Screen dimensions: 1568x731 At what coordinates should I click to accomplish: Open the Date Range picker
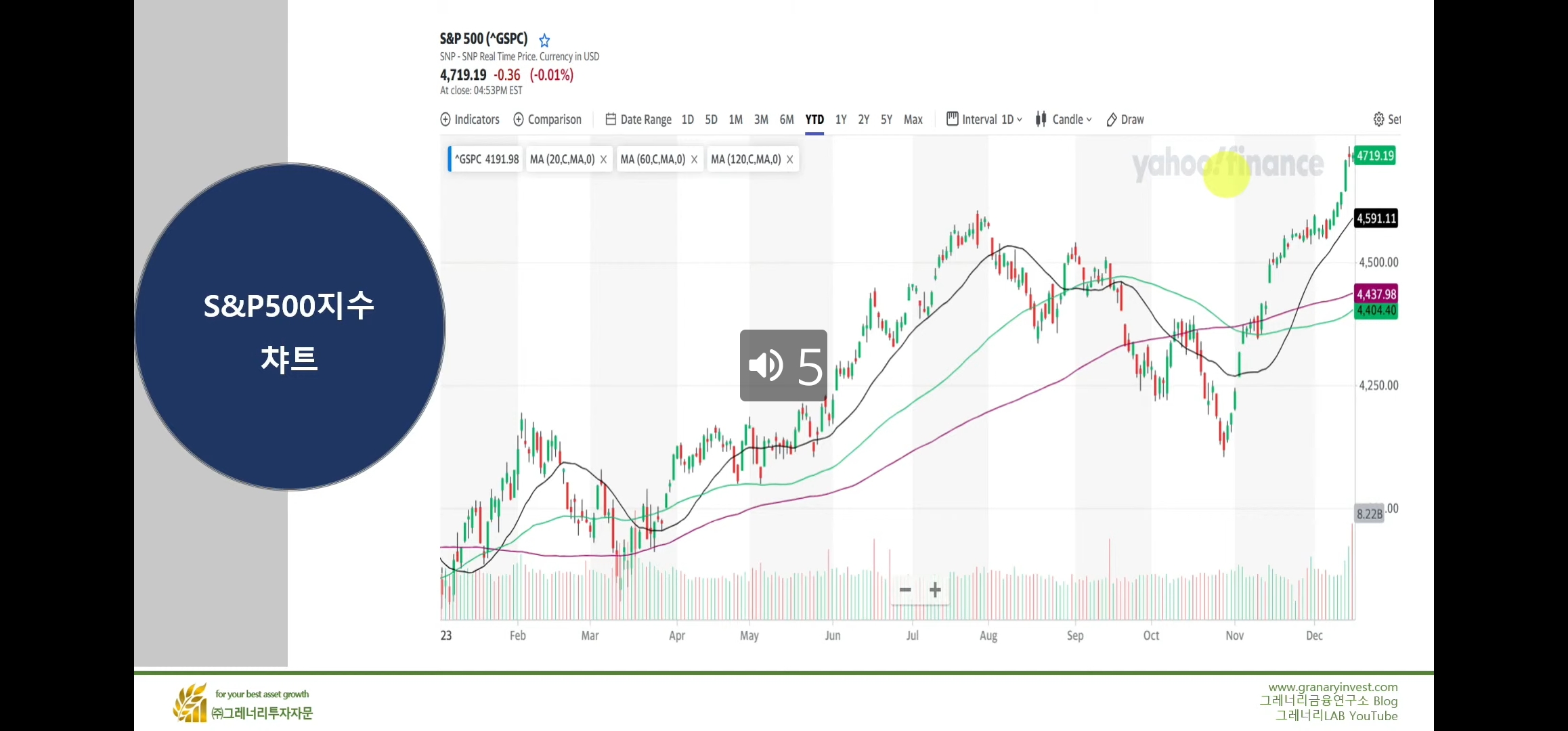pyautogui.click(x=638, y=120)
